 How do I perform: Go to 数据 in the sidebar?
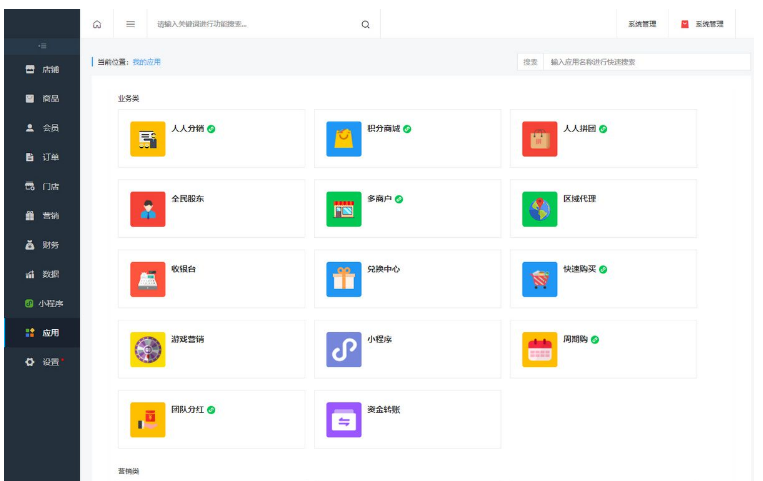(x=42, y=274)
